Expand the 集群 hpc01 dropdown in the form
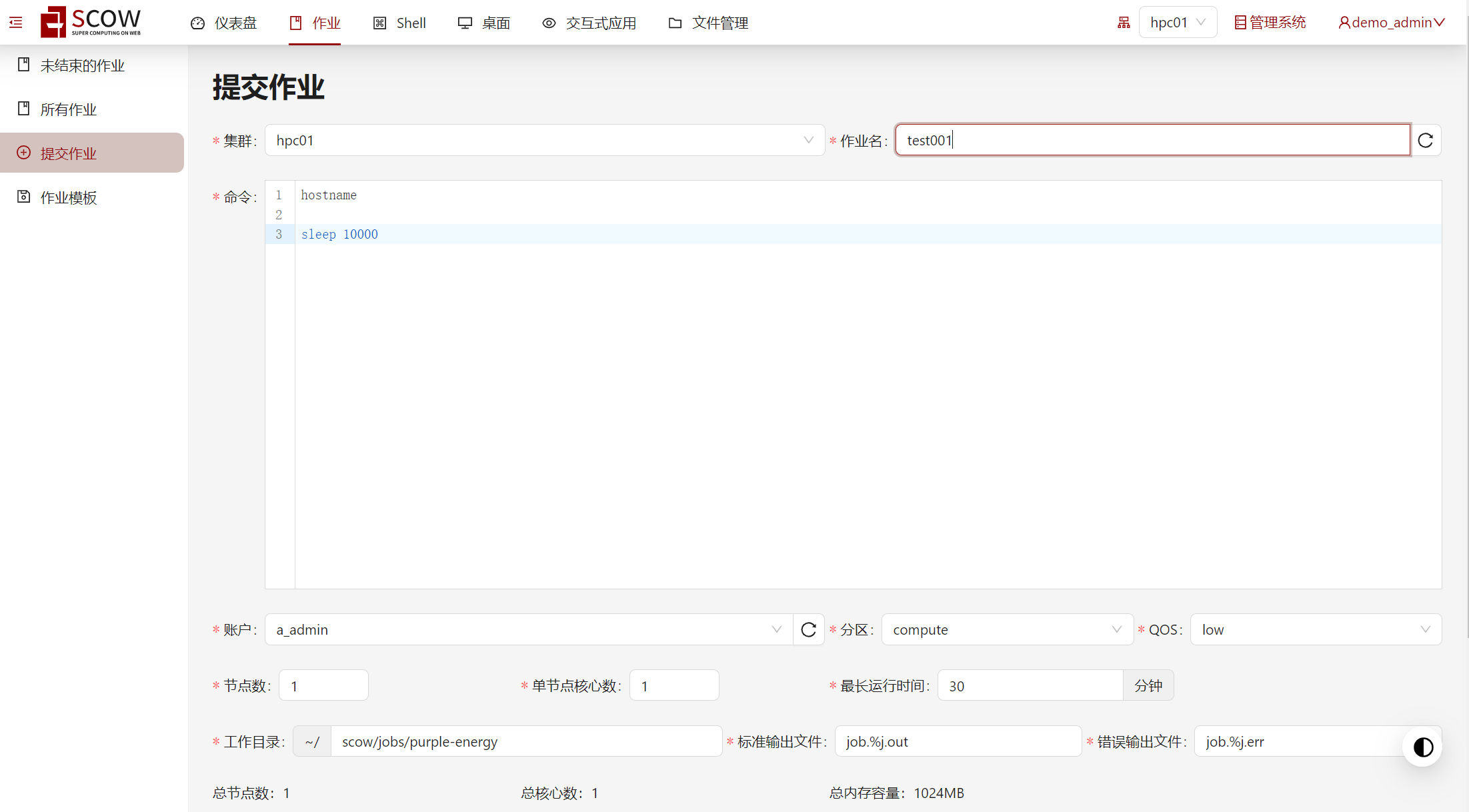The height and width of the screenshot is (812, 1469). tap(544, 141)
